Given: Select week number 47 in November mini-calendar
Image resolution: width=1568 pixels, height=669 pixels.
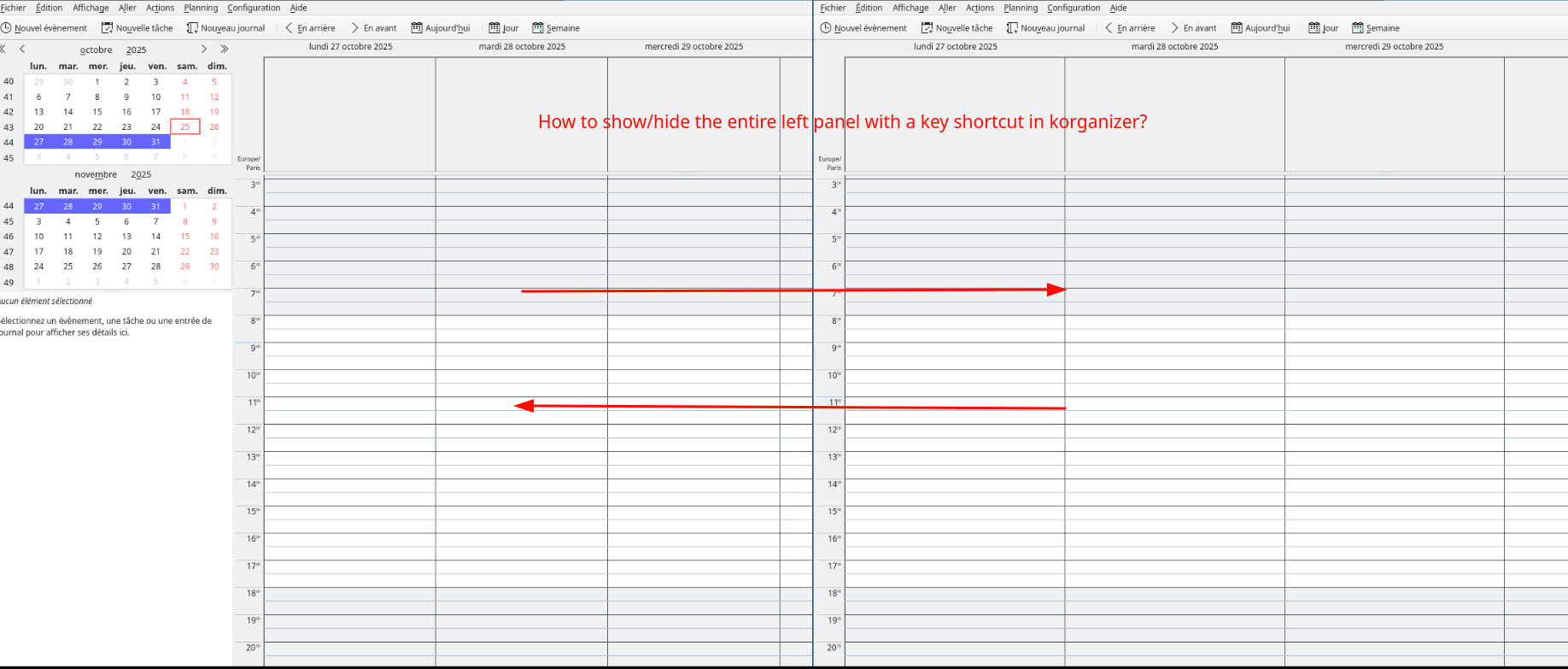Looking at the screenshot, I should pos(9,252).
